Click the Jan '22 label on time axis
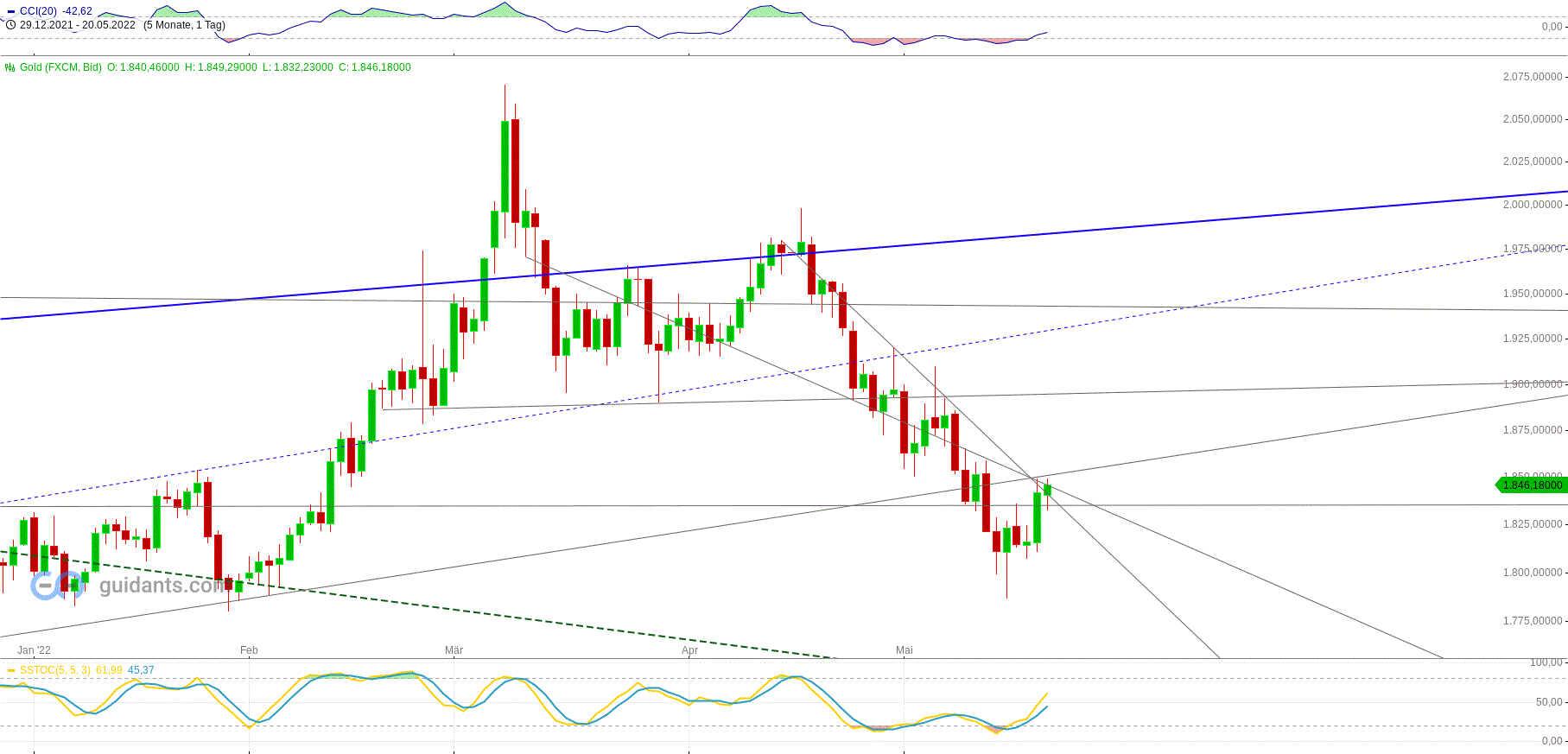The width and height of the screenshot is (1568, 754). 35,650
